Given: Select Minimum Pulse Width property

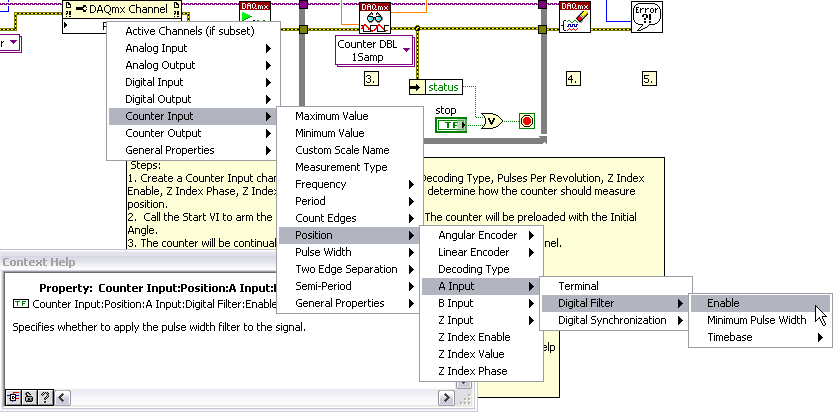Looking at the screenshot, I should [x=760, y=320].
